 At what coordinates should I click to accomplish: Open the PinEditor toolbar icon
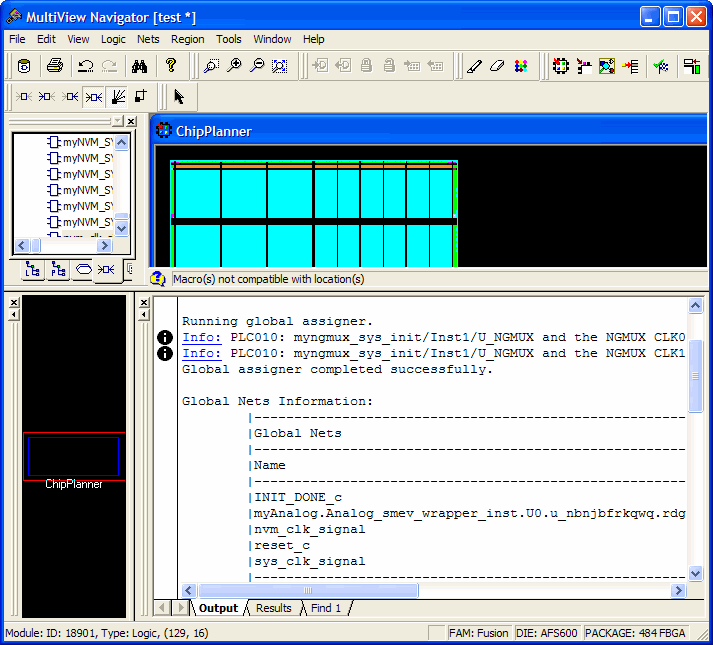click(584, 66)
